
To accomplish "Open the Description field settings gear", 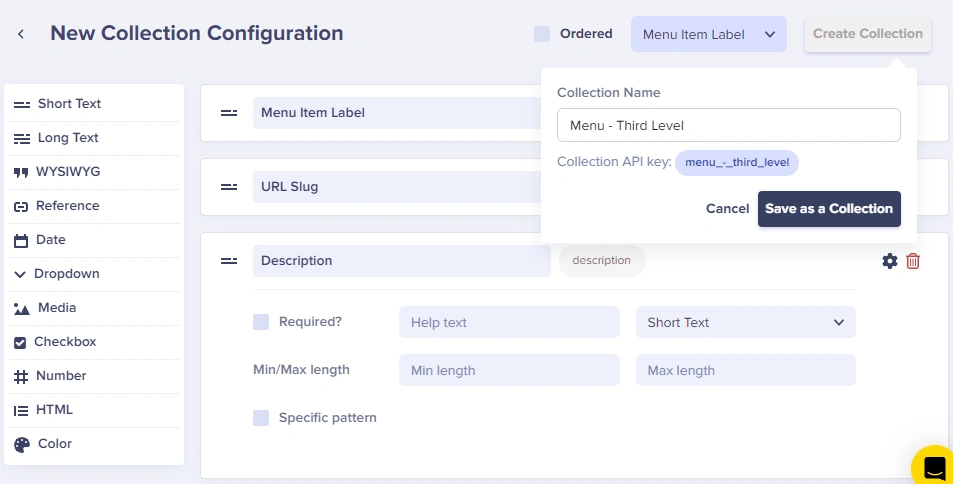I will [890, 261].
